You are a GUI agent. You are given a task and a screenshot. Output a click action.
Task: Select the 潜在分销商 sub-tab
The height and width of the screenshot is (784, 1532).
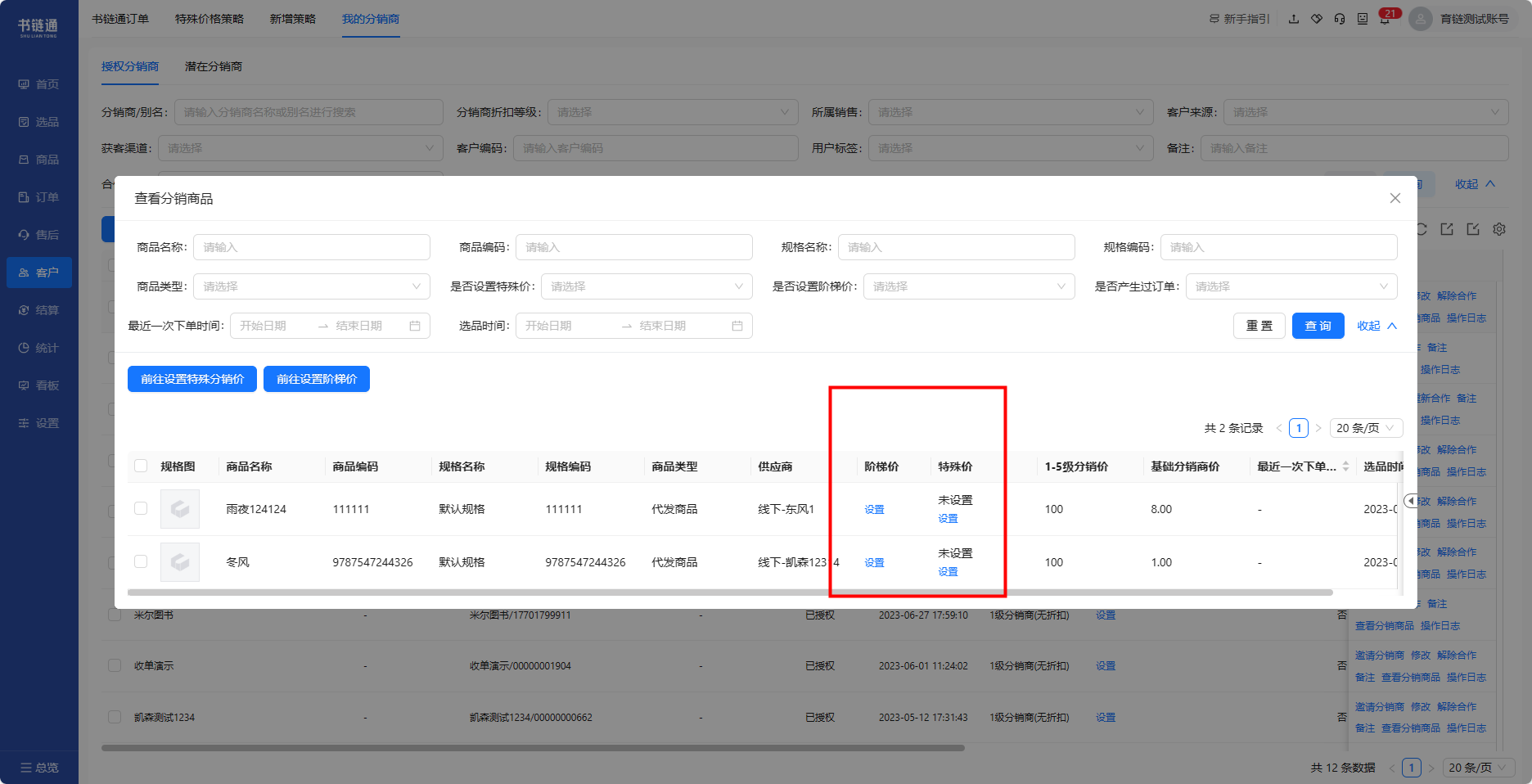pyautogui.click(x=214, y=66)
